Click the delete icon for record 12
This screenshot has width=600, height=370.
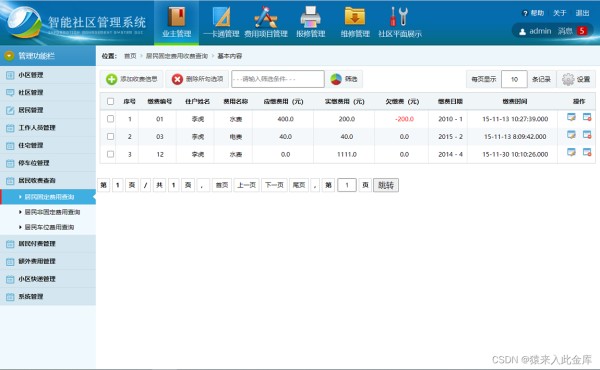point(587,152)
